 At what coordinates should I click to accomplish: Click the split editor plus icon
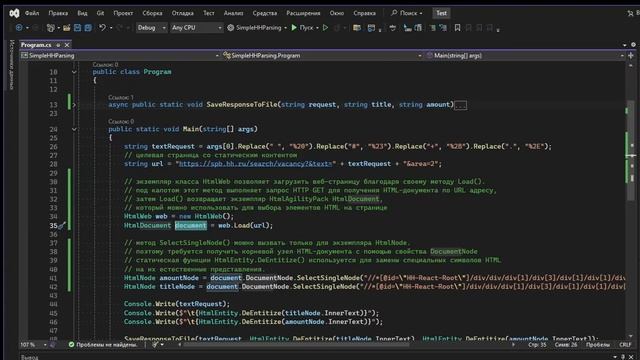pyautogui.click(x=631, y=56)
